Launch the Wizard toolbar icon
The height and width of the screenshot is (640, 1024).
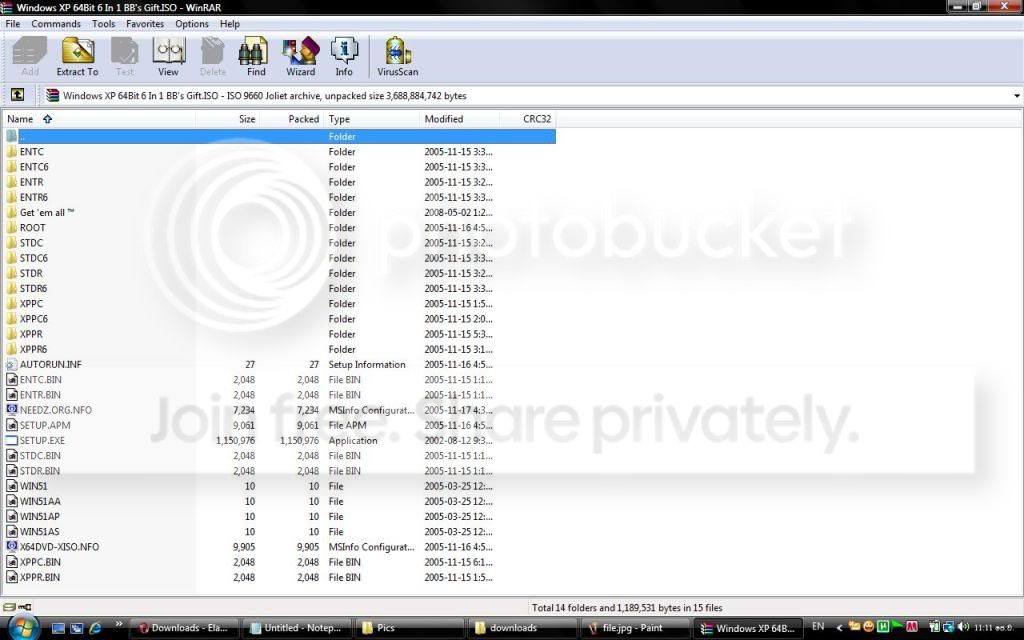(x=300, y=56)
